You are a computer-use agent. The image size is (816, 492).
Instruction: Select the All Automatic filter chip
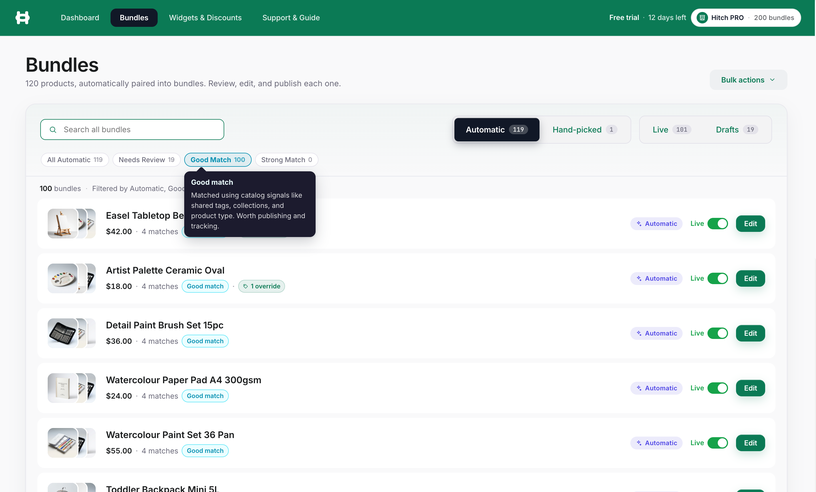(75, 160)
